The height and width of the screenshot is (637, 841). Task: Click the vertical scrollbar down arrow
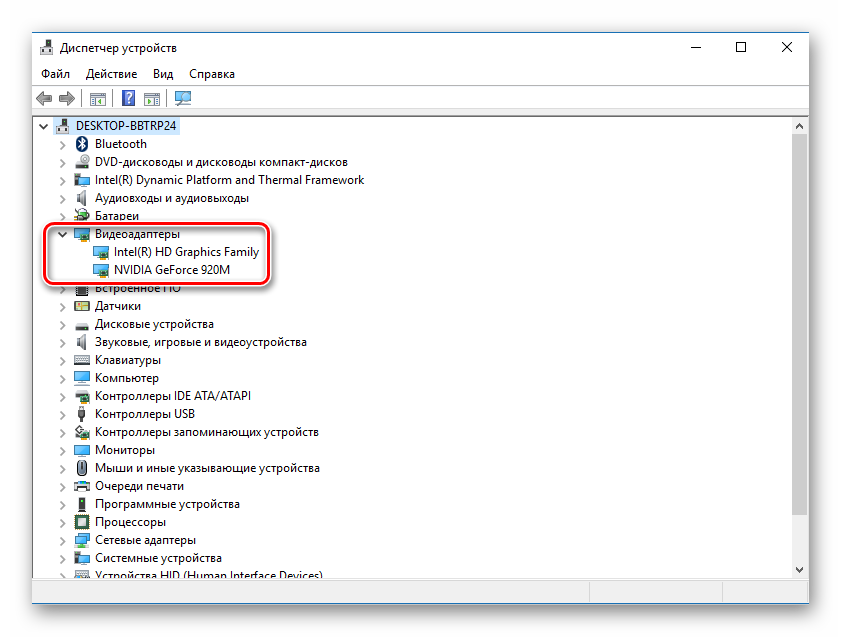(799, 568)
